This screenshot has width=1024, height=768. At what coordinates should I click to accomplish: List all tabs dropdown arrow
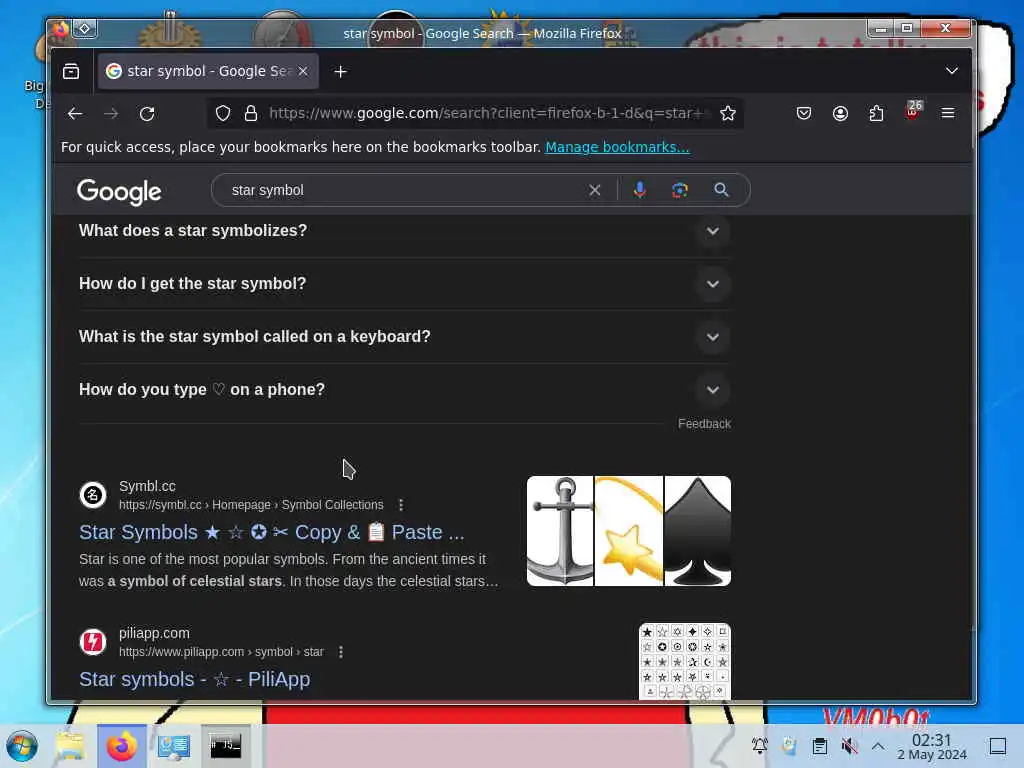[x=952, y=71]
